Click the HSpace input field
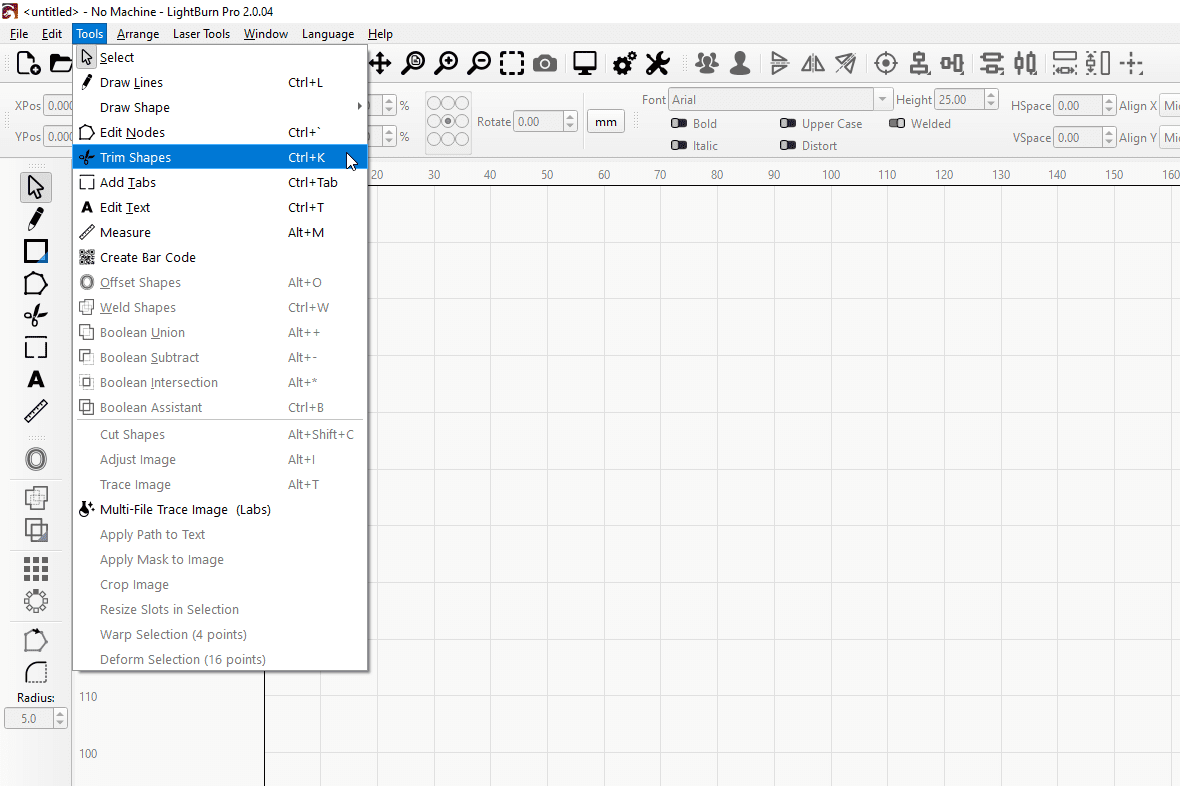The image size is (1180, 786). pyautogui.click(x=1078, y=105)
